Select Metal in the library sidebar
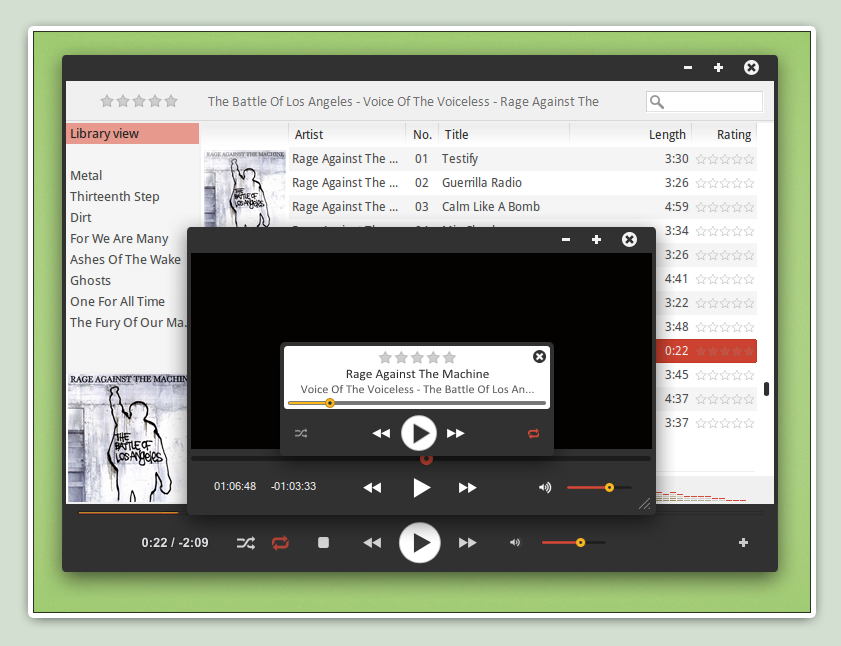Screen dimensions: 841x646 [86, 175]
